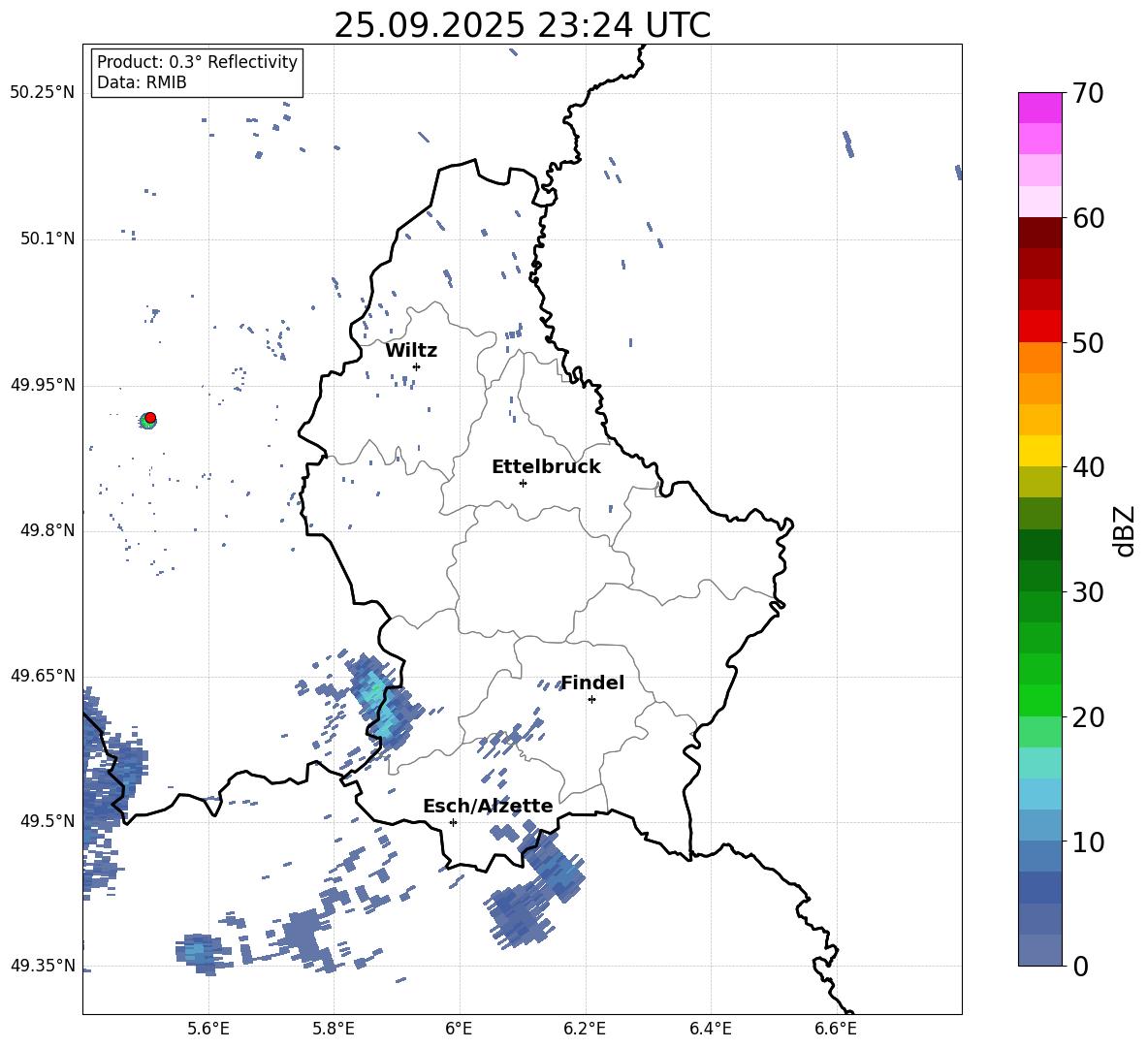Click the title 25.09.2025 23:24 UTC
Image resolution: width=1148 pixels, height=1048 pixels.
coord(522,25)
